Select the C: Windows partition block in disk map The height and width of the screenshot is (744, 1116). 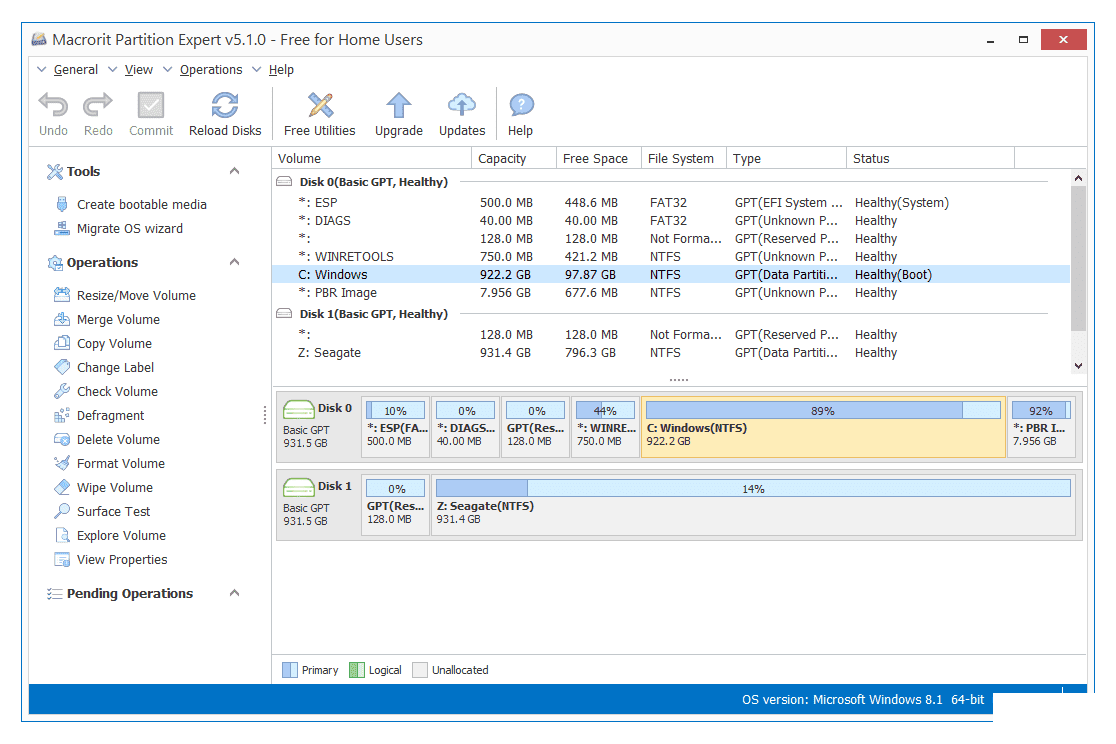pyautogui.click(x=823, y=426)
